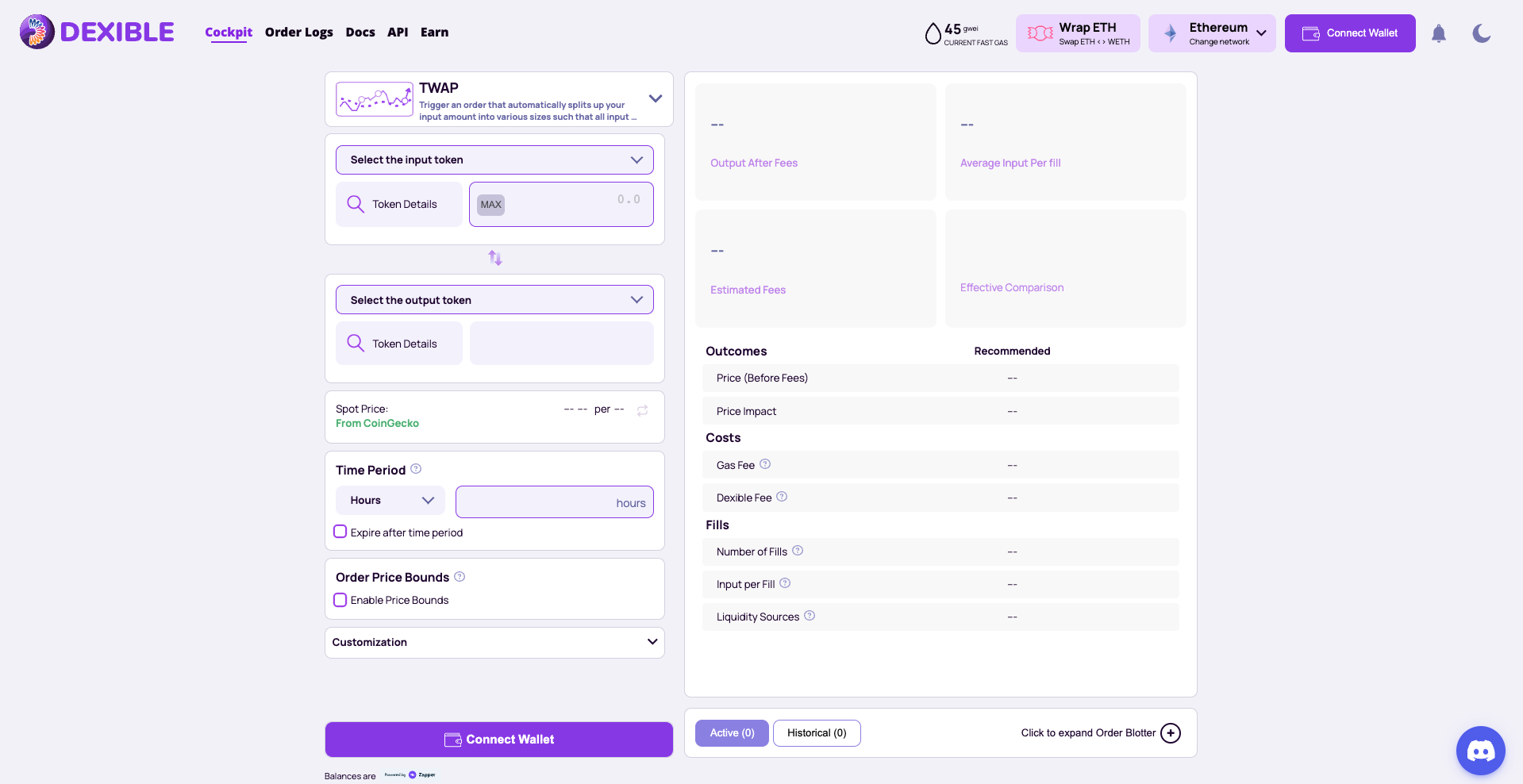The height and width of the screenshot is (784, 1523).
Task: Expand Order Blotter plus icon
Action: (x=1171, y=733)
